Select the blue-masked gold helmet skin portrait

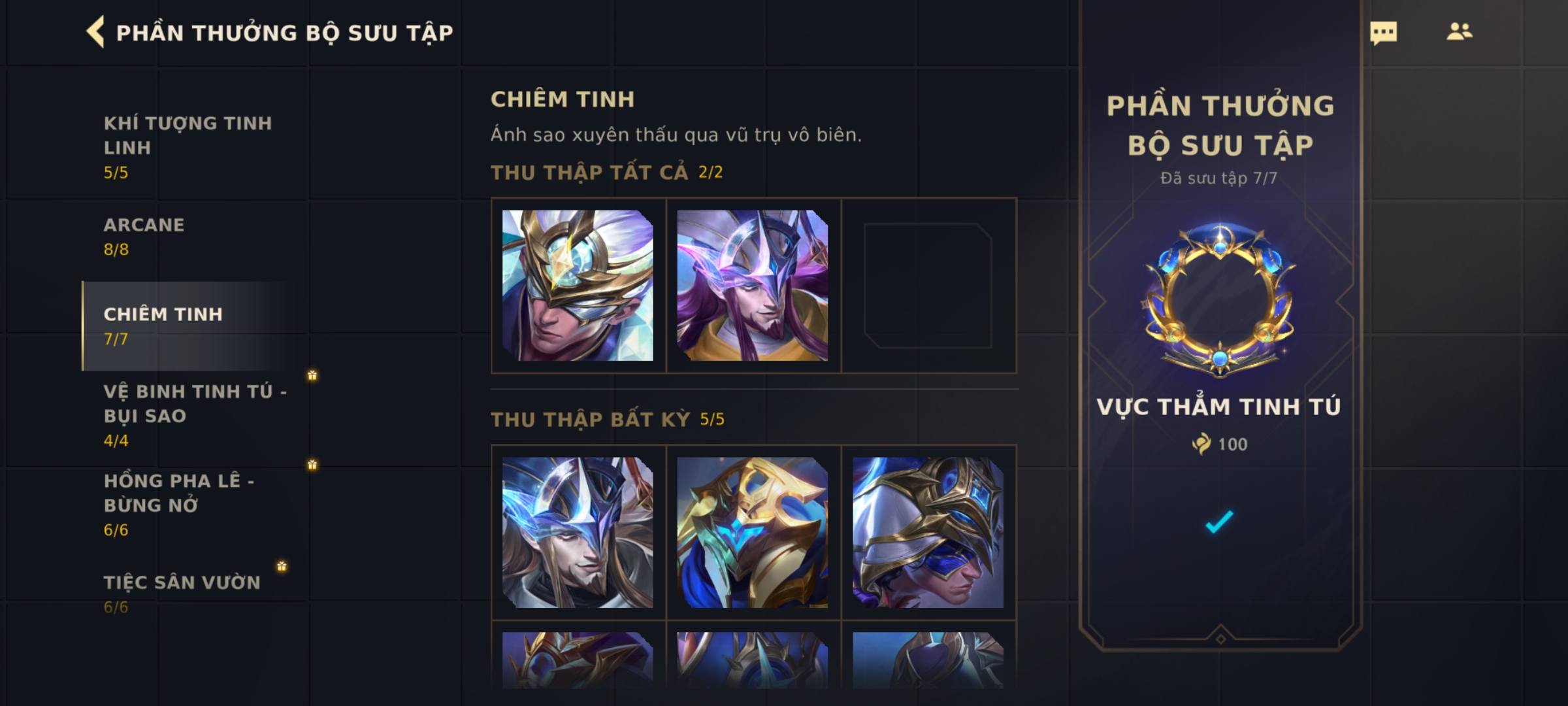coord(928,533)
